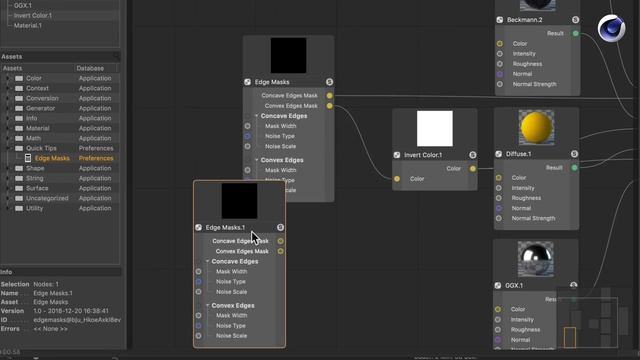The image size is (640, 360).
Task: Click Convex Edges Mask output port on Edge Masks
Action: point(329,106)
